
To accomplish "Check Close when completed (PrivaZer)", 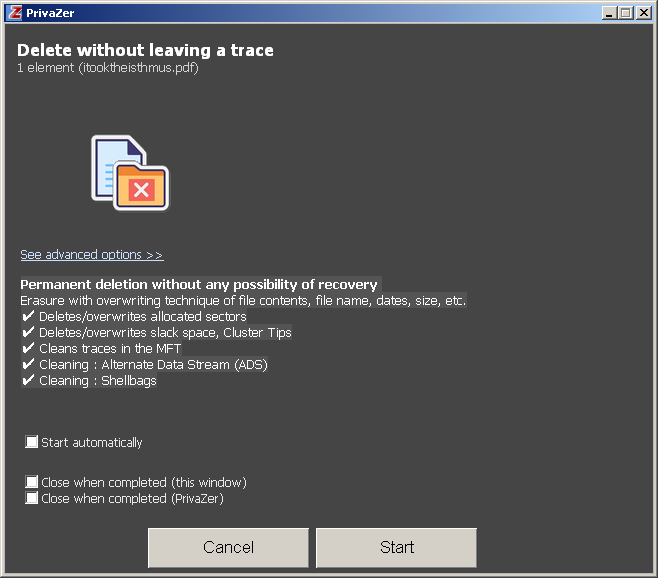I will pos(31,498).
